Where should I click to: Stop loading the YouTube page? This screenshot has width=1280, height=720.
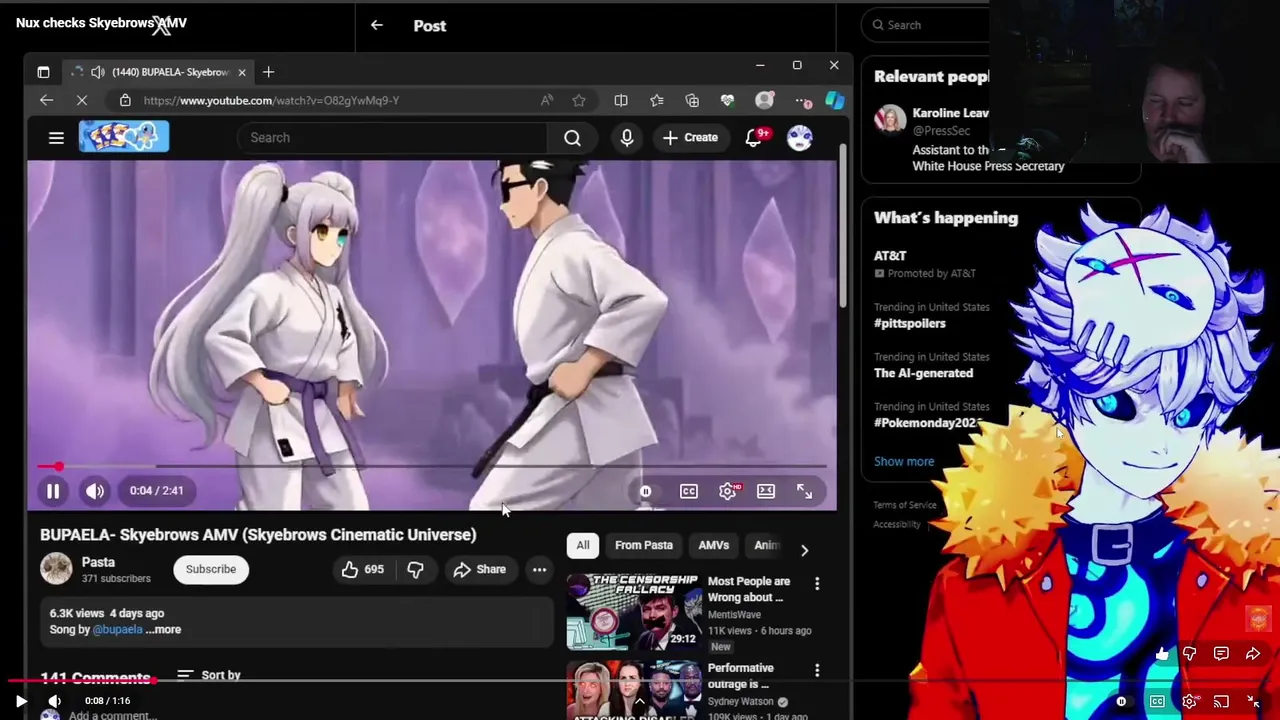(82, 100)
